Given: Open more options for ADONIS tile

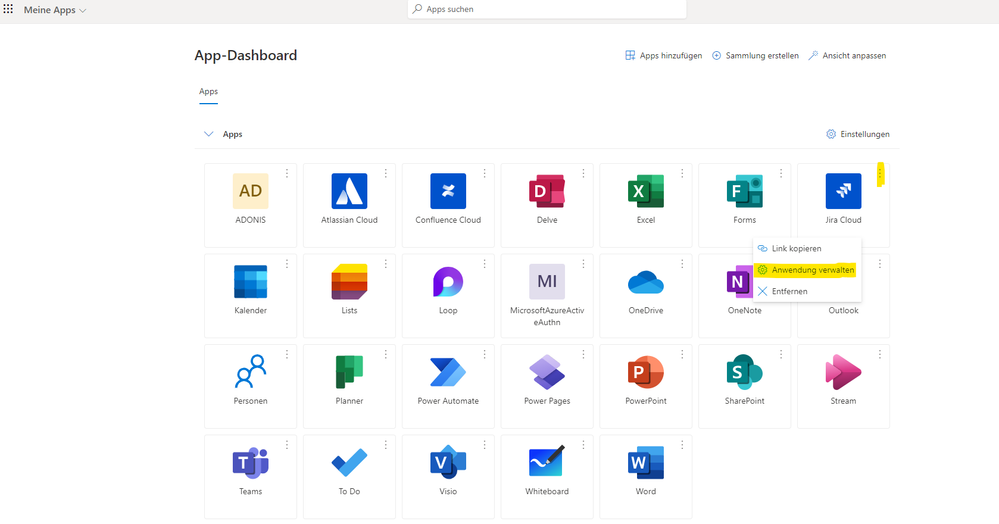Looking at the screenshot, I should (x=287, y=173).
